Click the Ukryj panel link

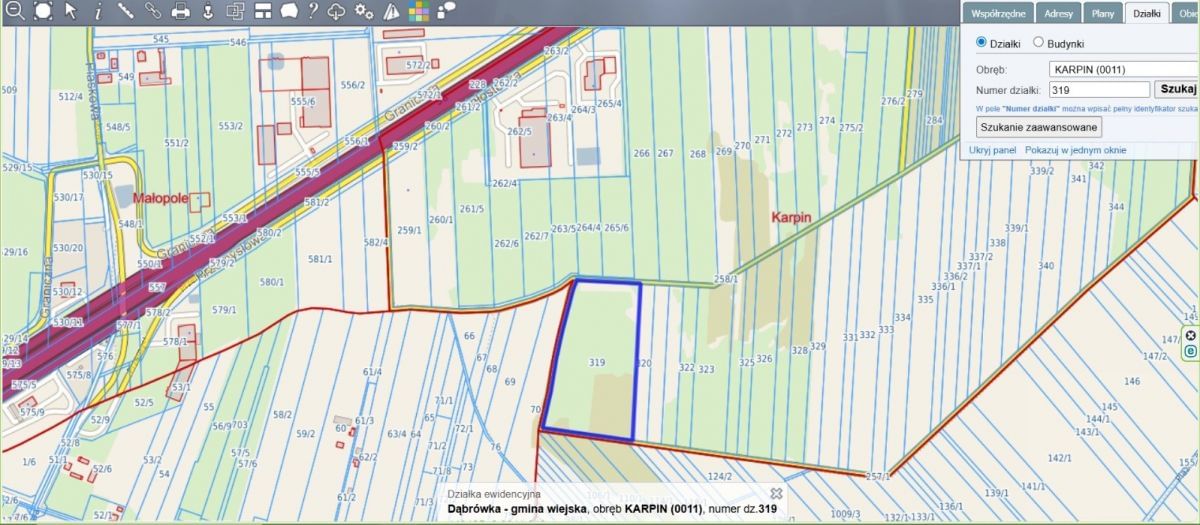point(993,150)
